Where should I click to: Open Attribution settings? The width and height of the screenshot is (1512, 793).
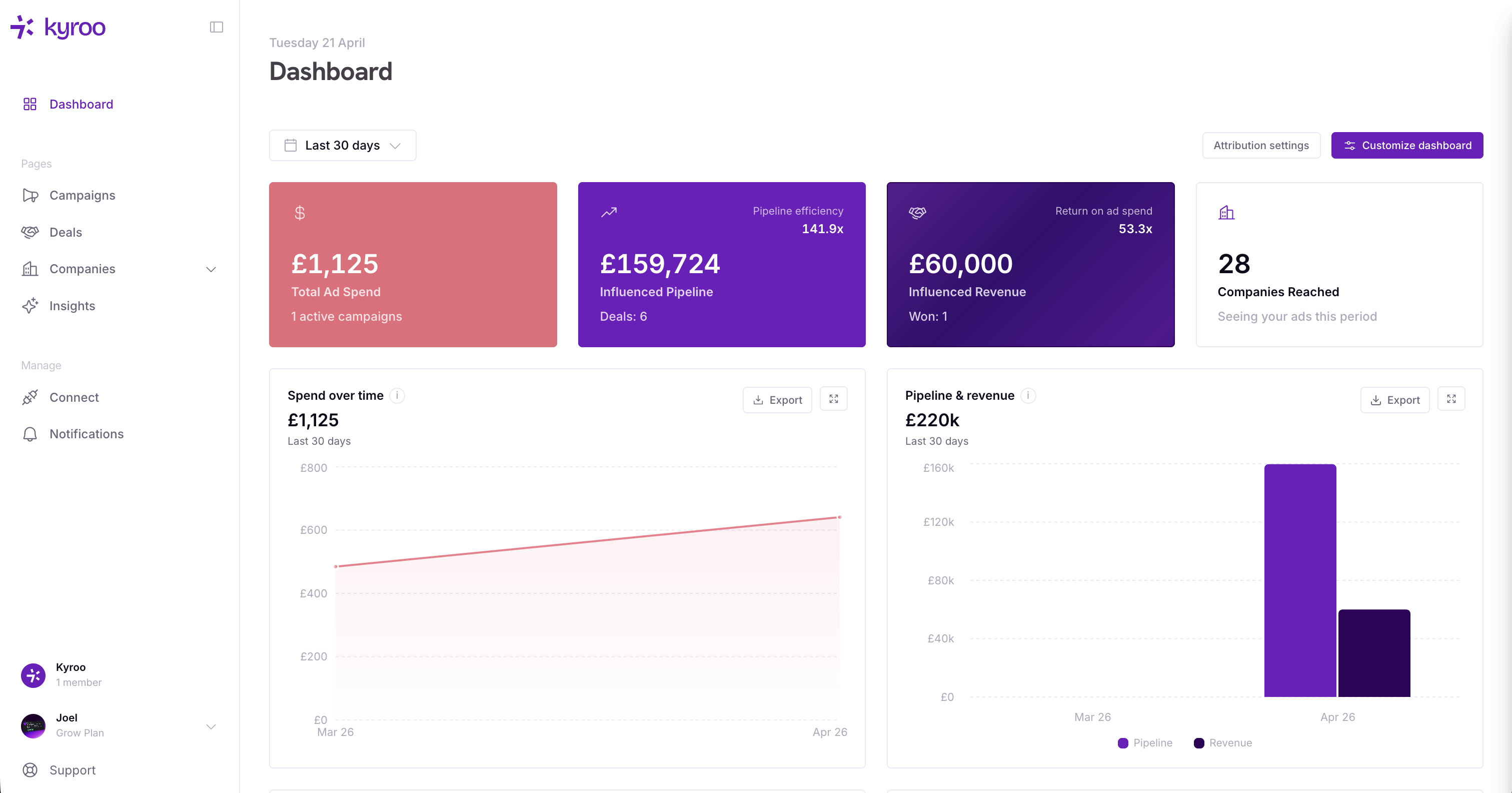click(x=1261, y=146)
